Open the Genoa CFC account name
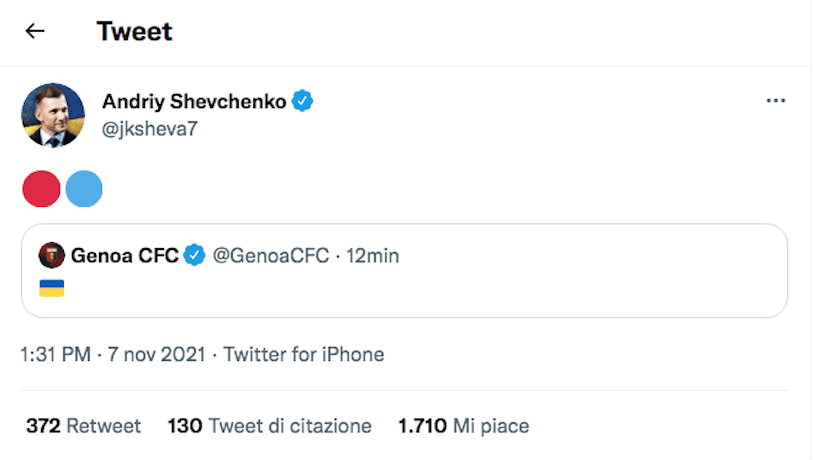The height and width of the screenshot is (460, 813). coord(124,255)
